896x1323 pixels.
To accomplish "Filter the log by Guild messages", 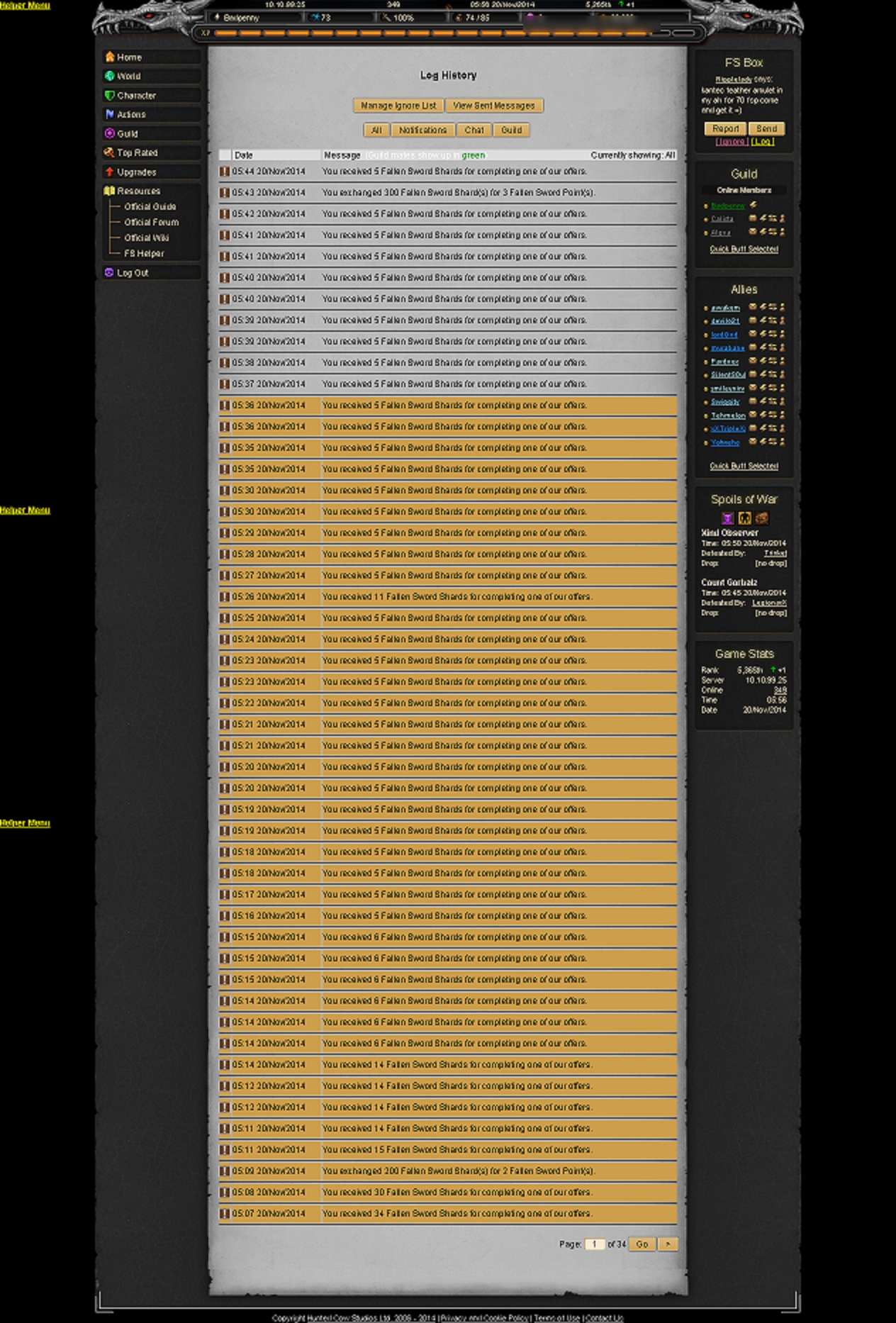I will (x=512, y=130).
